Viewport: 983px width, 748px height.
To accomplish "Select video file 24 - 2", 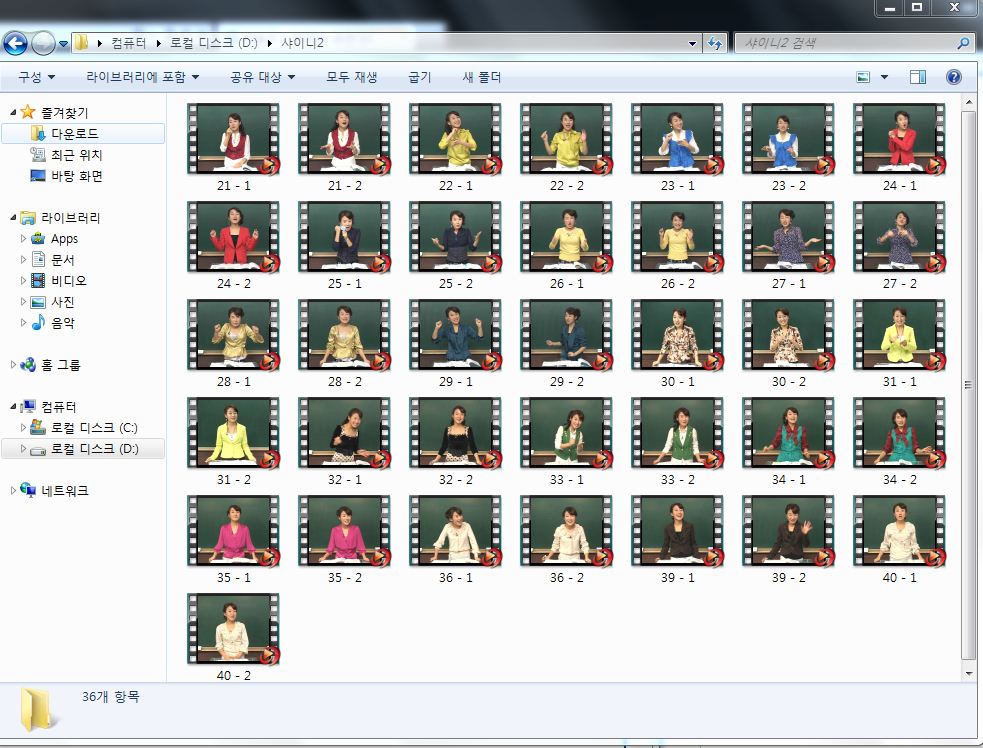I will pos(233,245).
